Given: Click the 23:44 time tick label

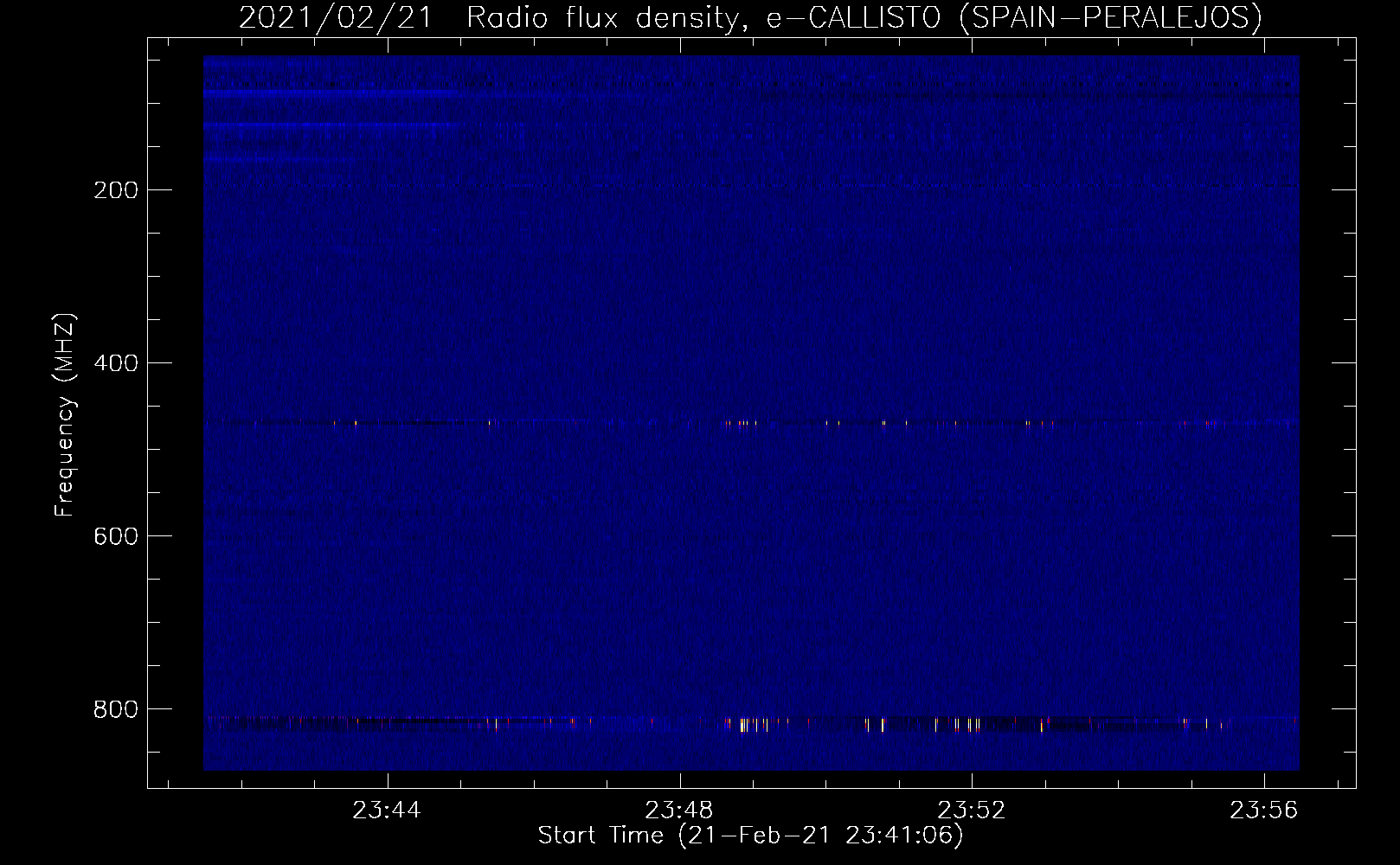Looking at the screenshot, I should [x=388, y=811].
